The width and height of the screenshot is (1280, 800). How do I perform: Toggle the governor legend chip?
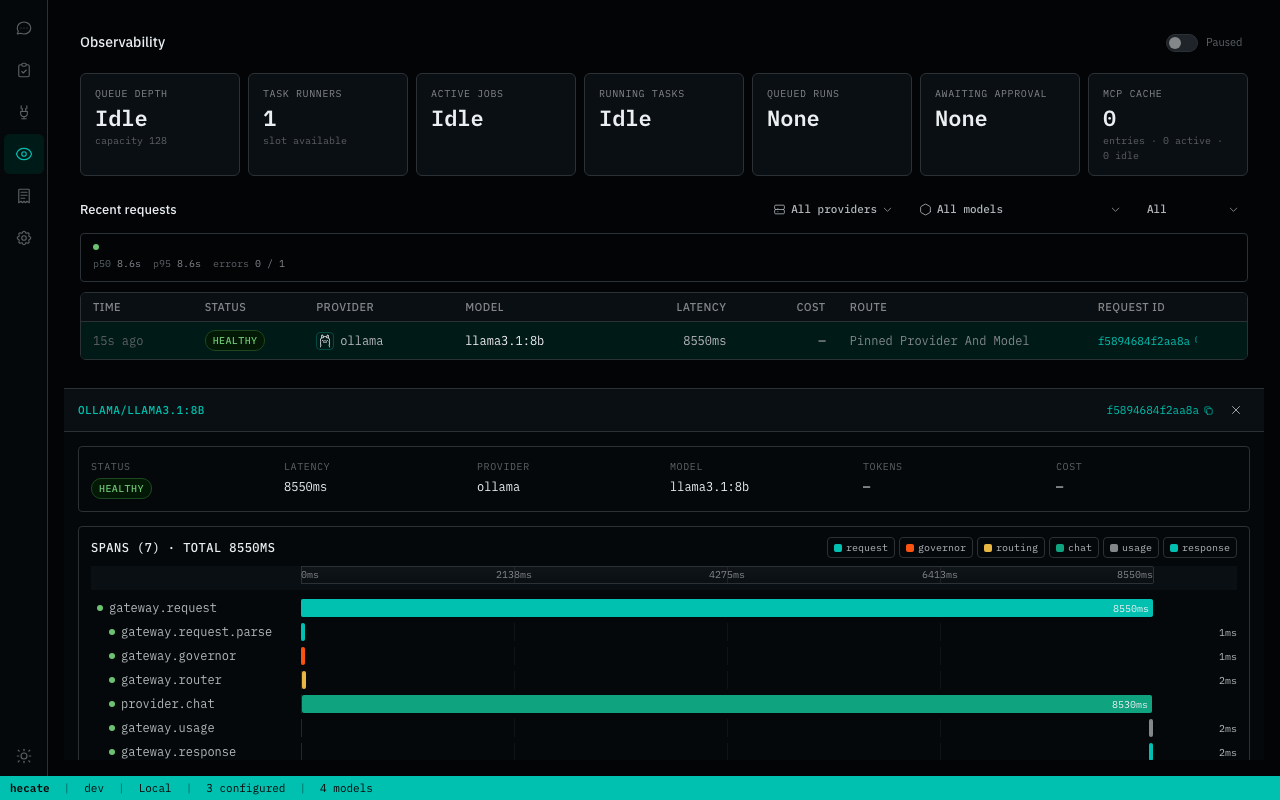point(936,548)
